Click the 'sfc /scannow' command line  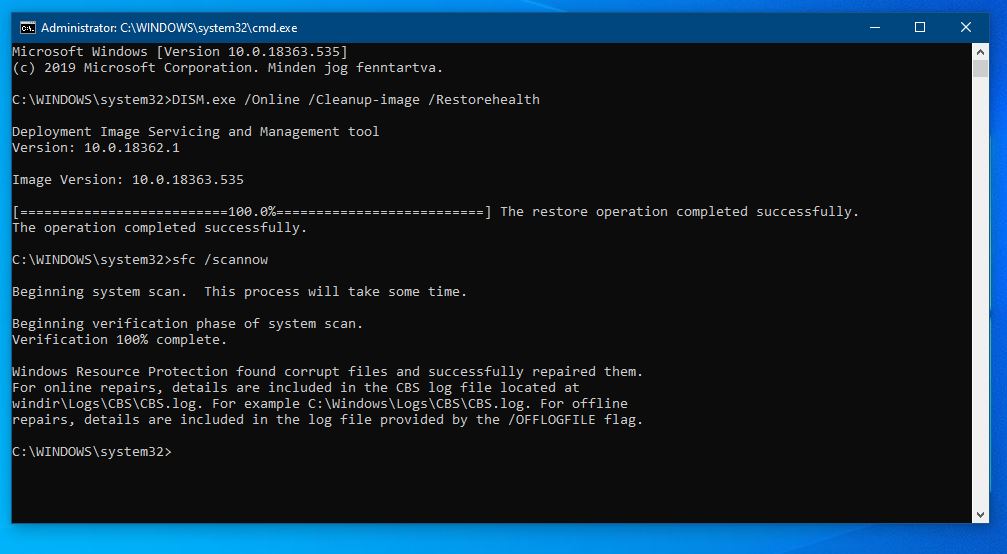[140, 260]
